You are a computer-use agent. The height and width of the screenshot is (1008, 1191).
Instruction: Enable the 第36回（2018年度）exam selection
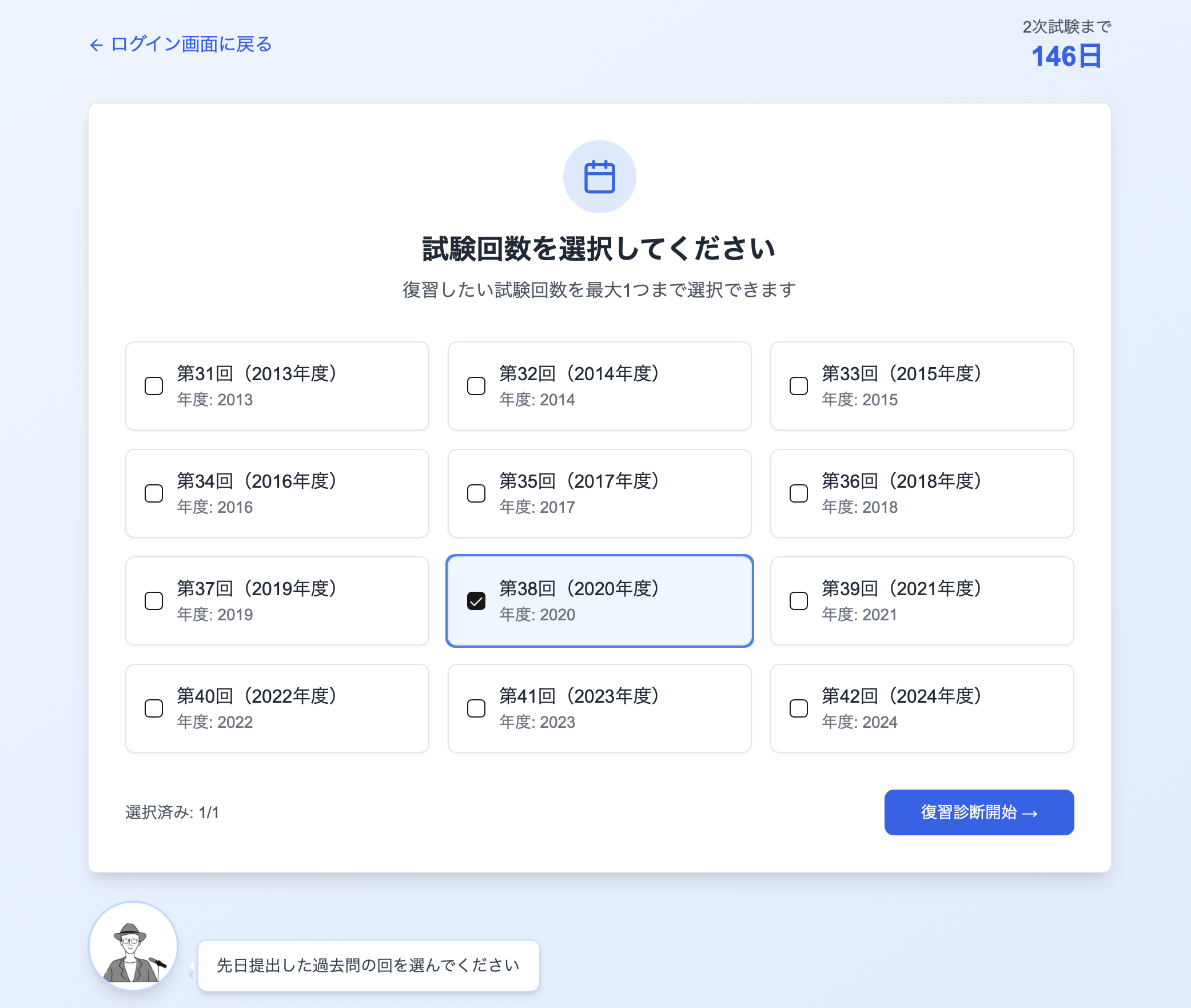pyautogui.click(x=798, y=493)
